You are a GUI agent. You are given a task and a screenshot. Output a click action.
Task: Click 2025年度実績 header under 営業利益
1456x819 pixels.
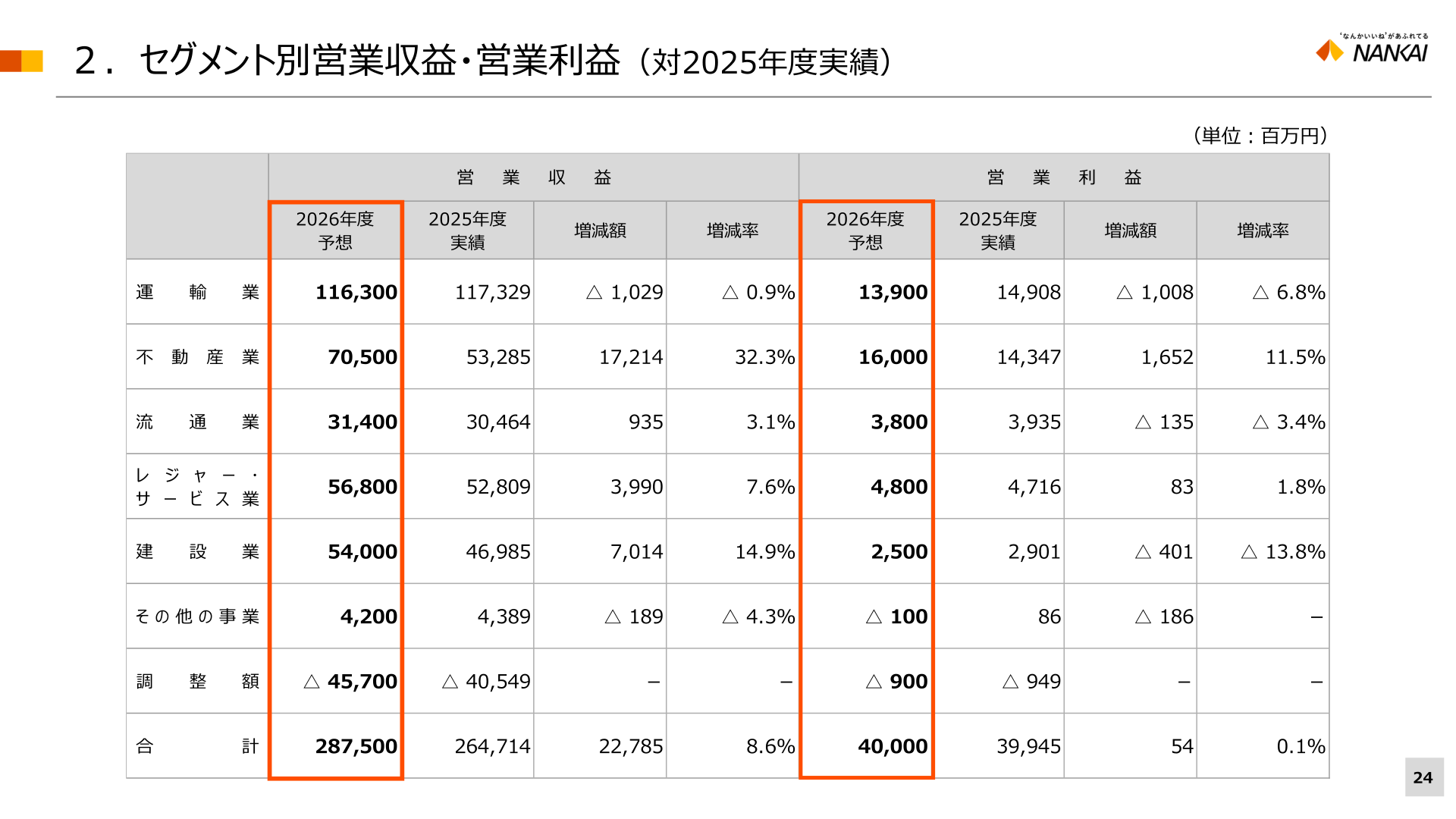point(998,231)
